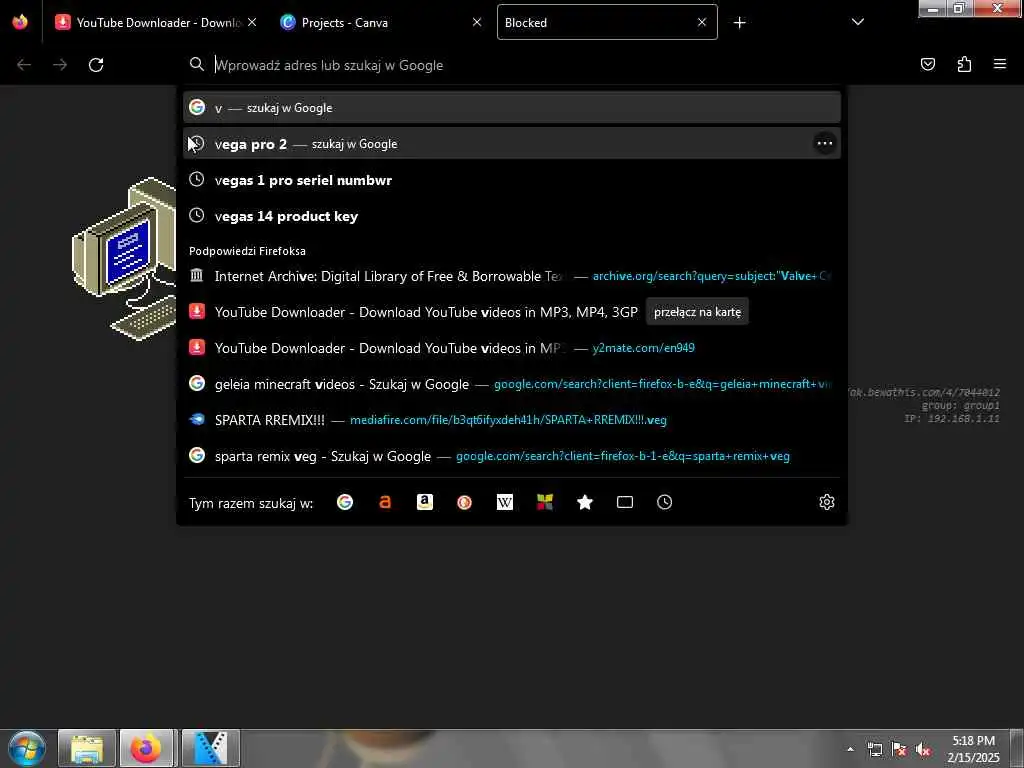Image resolution: width=1024 pixels, height=768 pixels.
Task: Open 'geleia minecraft videos' Google search result
Action: coord(512,384)
